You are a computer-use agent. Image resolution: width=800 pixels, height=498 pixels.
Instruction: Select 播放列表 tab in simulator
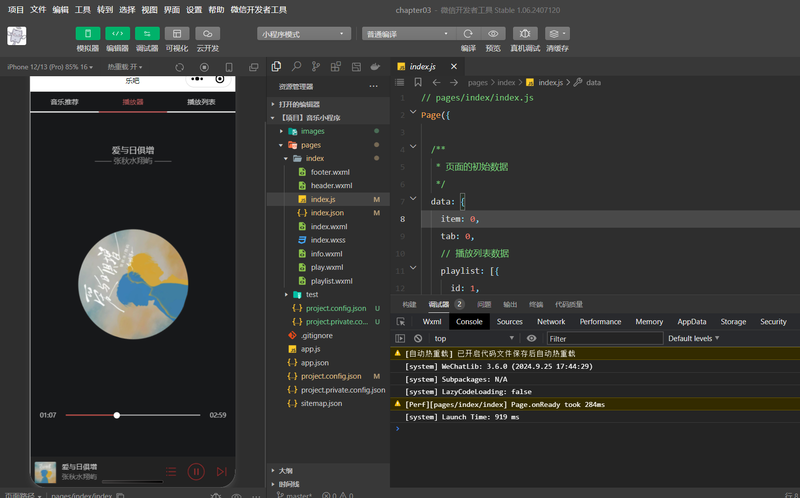(x=201, y=102)
